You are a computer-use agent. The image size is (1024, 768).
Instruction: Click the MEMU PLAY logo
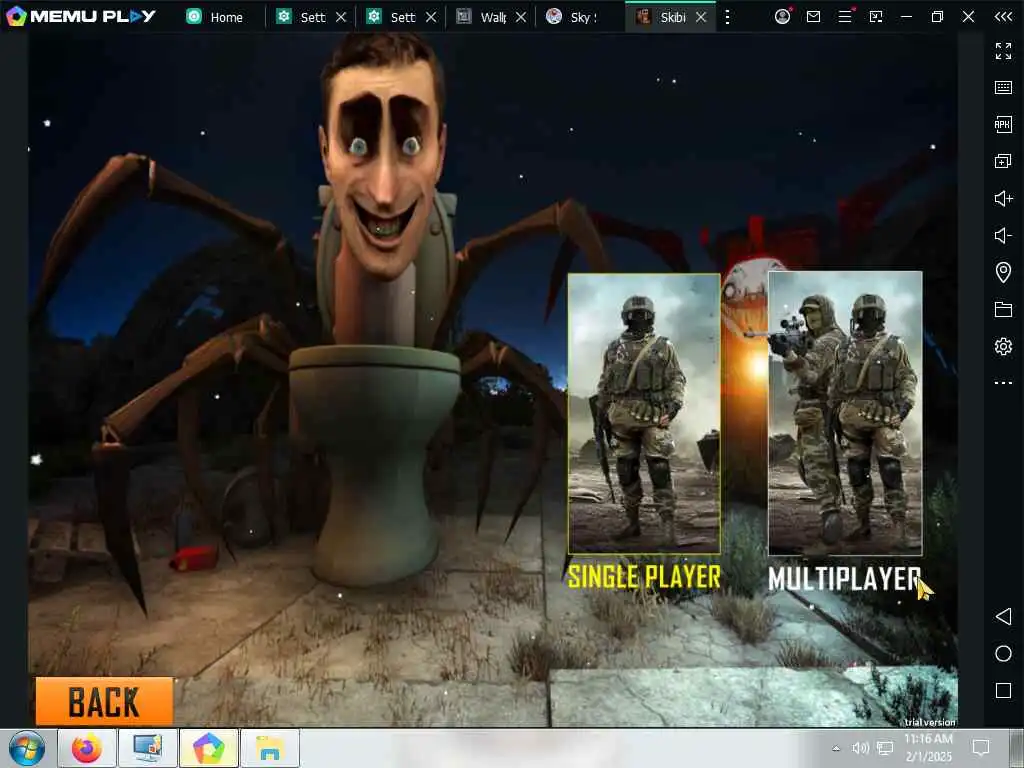(x=81, y=16)
